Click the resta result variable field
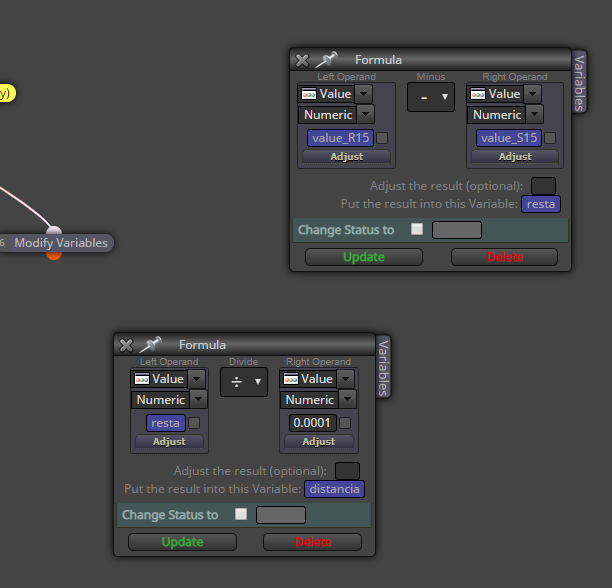This screenshot has height=588, width=612. click(x=541, y=204)
